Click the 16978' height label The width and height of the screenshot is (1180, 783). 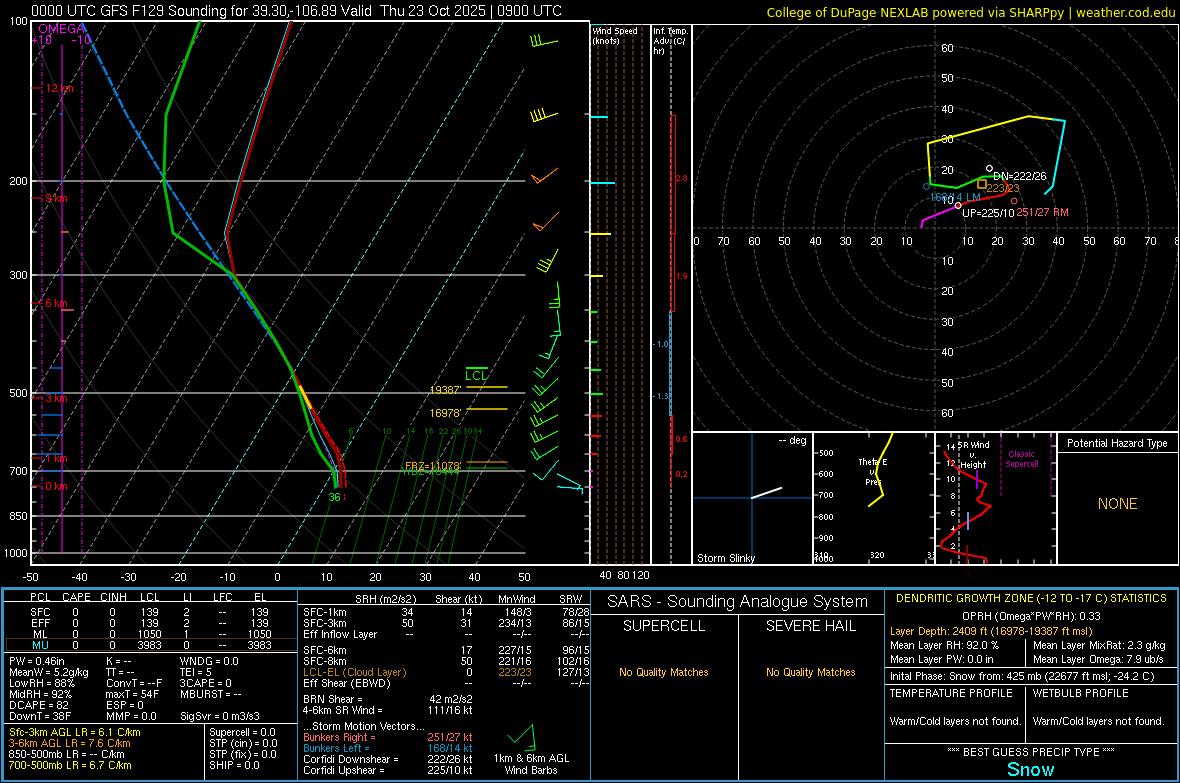coord(446,413)
